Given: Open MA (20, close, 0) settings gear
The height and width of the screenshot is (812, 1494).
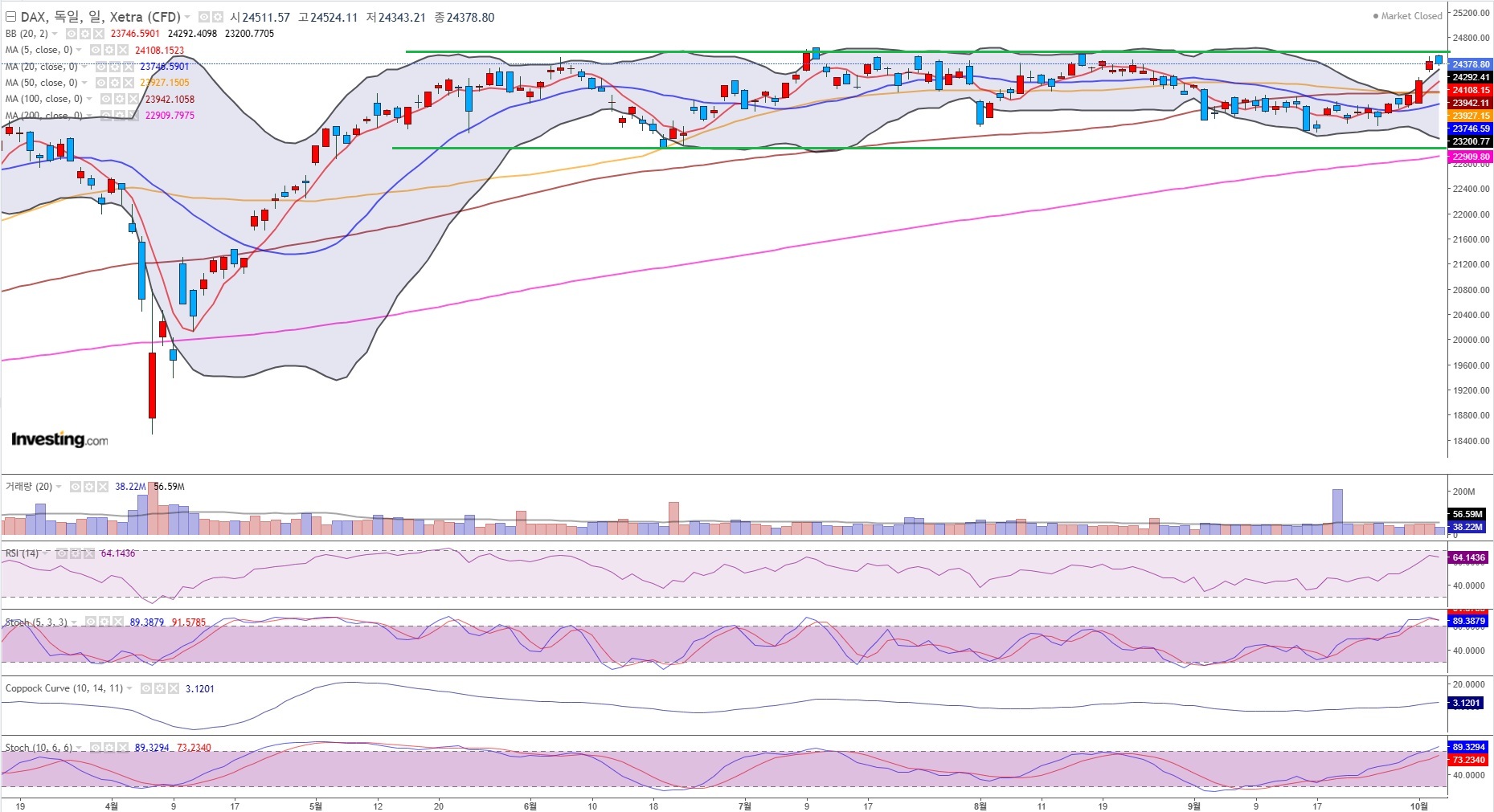Looking at the screenshot, I should [114, 67].
